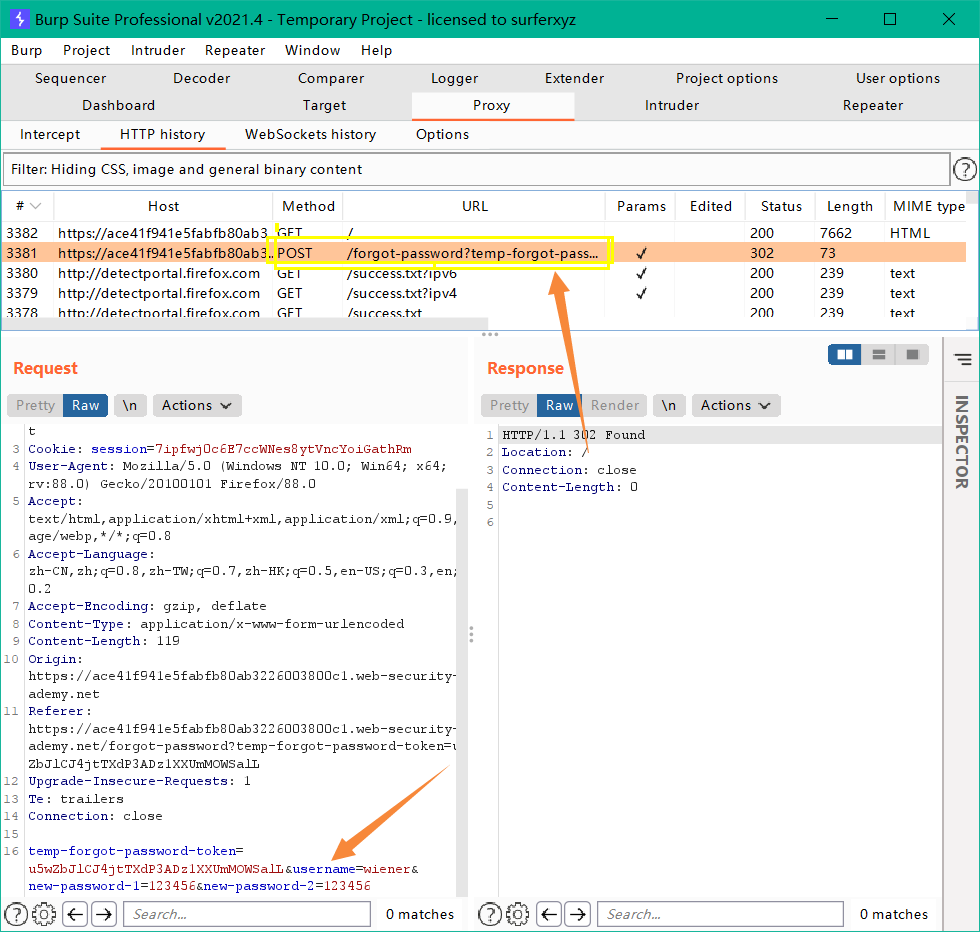980x932 pixels.
Task: Click the filter bar to edit history filter
Action: coord(476,169)
